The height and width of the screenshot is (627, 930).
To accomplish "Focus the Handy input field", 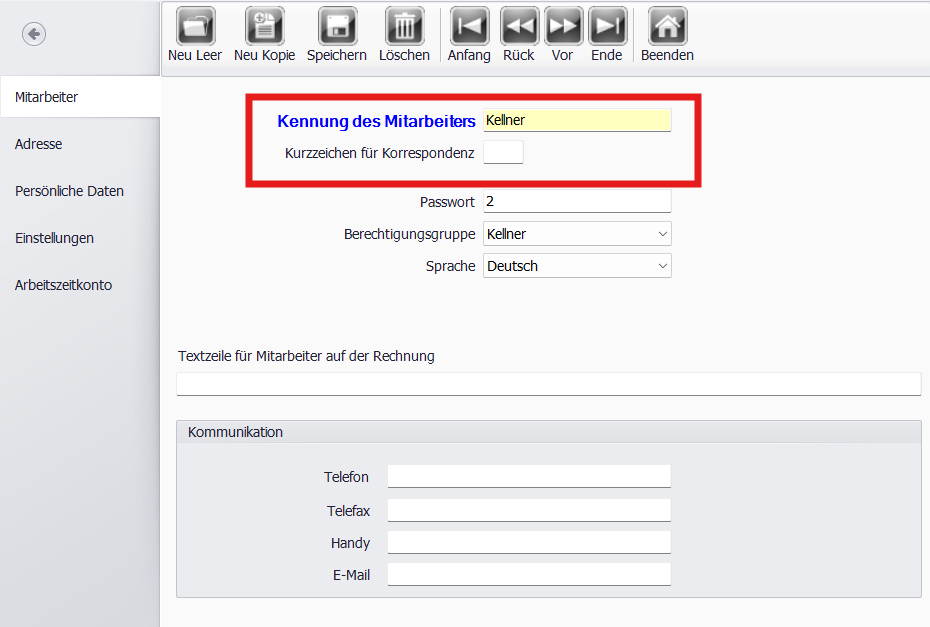I will point(529,542).
